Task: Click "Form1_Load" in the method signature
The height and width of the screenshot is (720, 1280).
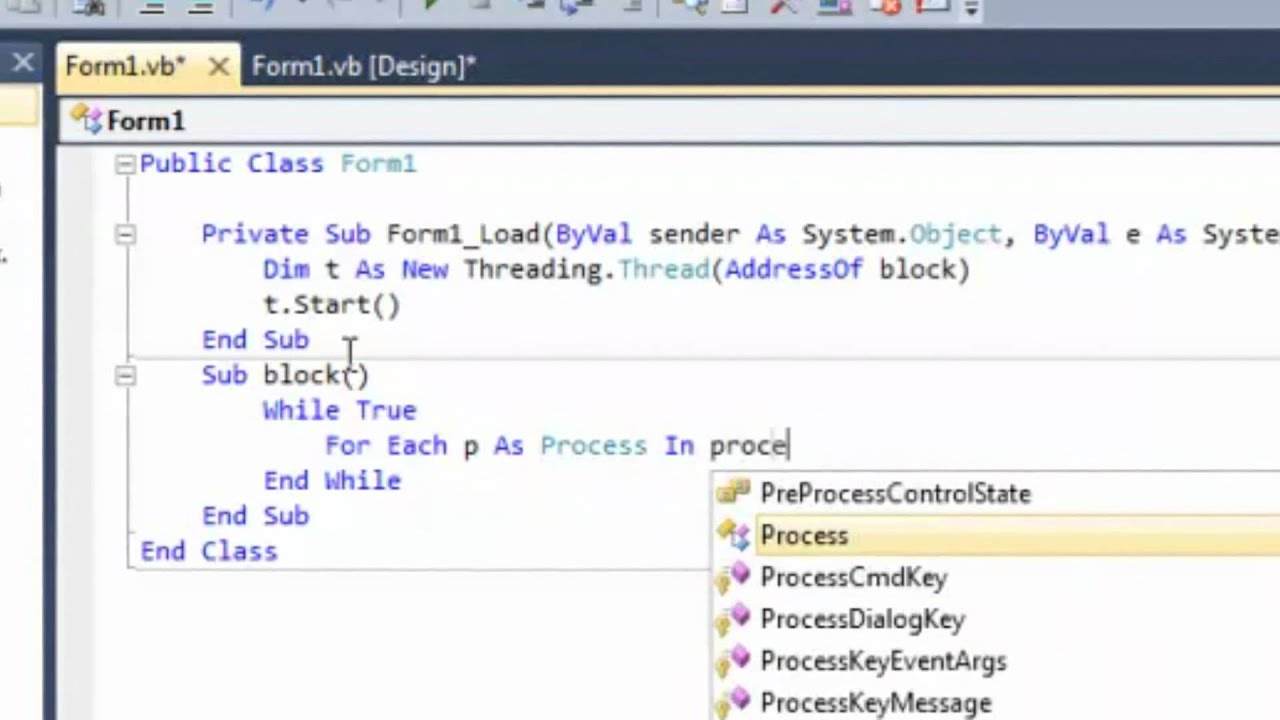Action: coord(463,234)
